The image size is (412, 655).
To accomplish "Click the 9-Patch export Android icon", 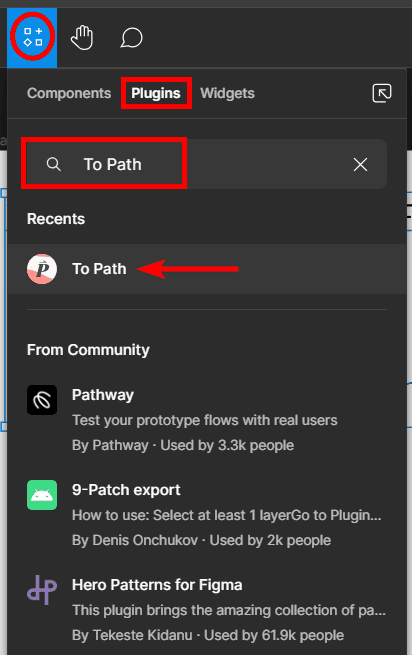I will click(x=42, y=495).
